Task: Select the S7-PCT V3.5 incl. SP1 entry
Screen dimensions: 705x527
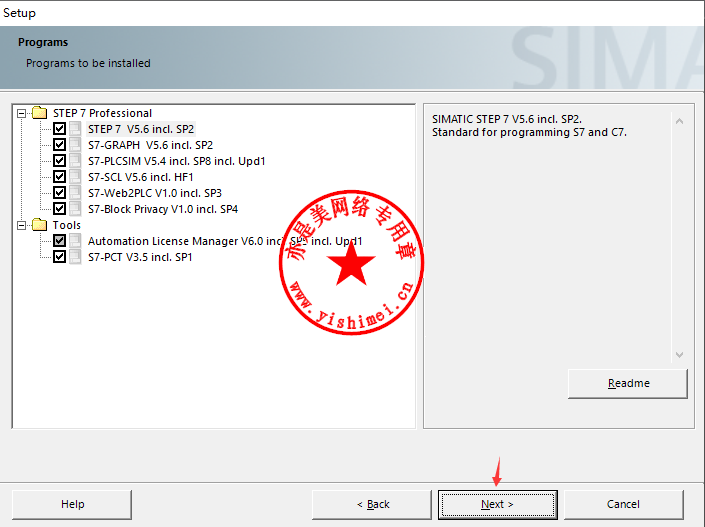Action: coord(140,257)
